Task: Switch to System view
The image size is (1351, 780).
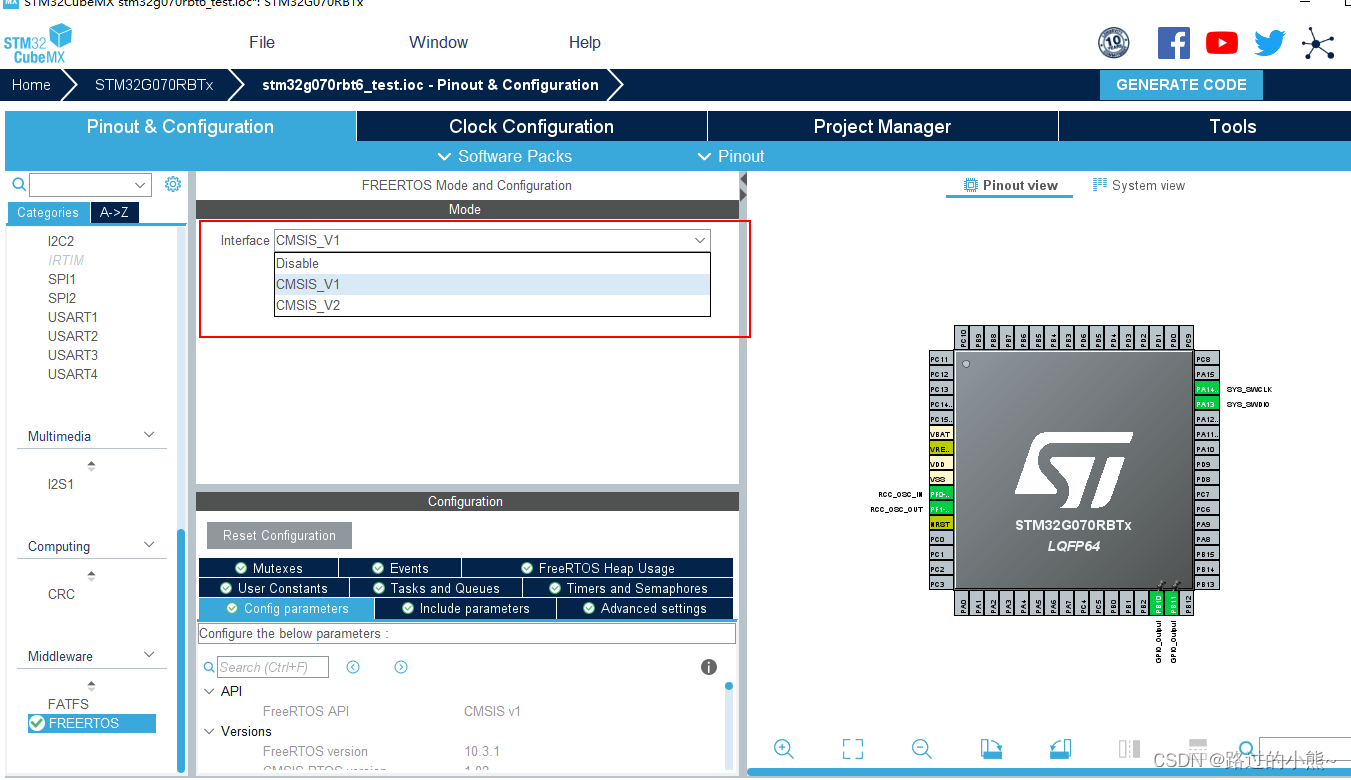Action: click(1139, 185)
